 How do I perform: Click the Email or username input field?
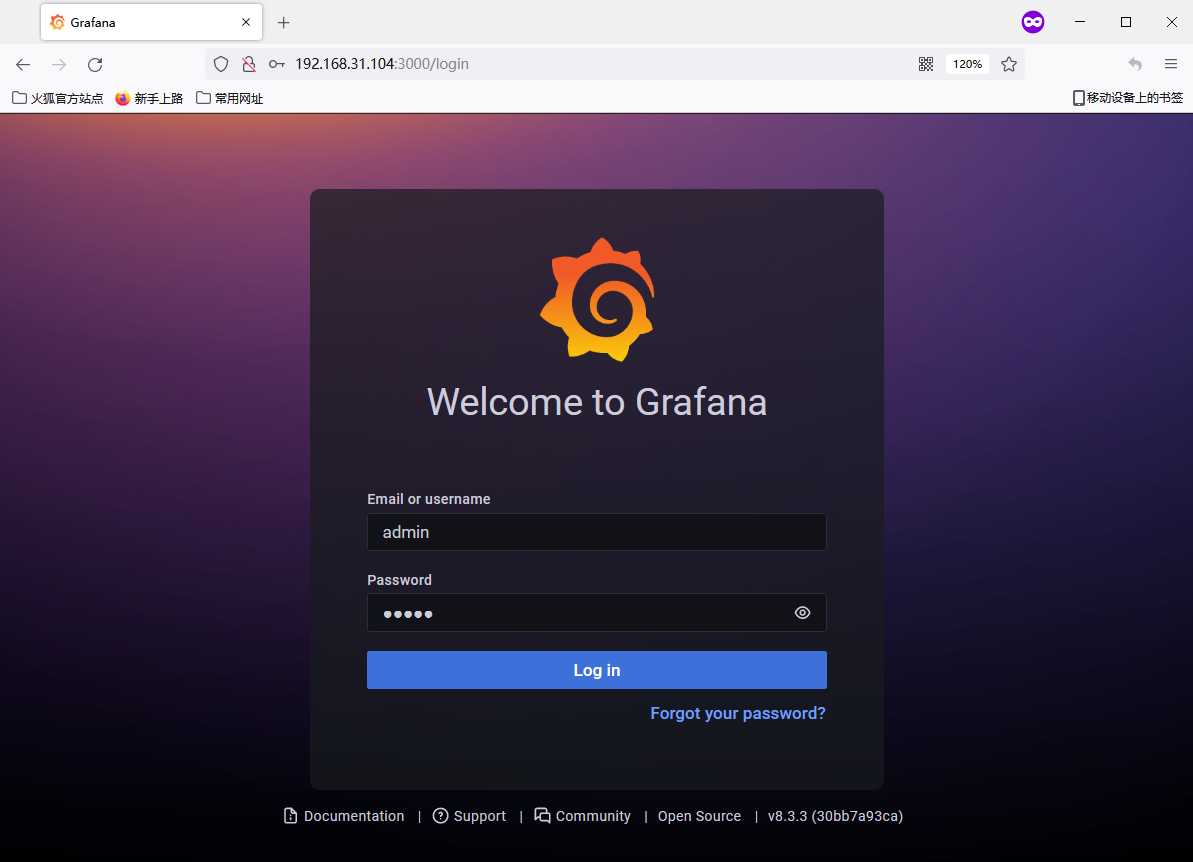pyautogui.click(x=596, y=532)
